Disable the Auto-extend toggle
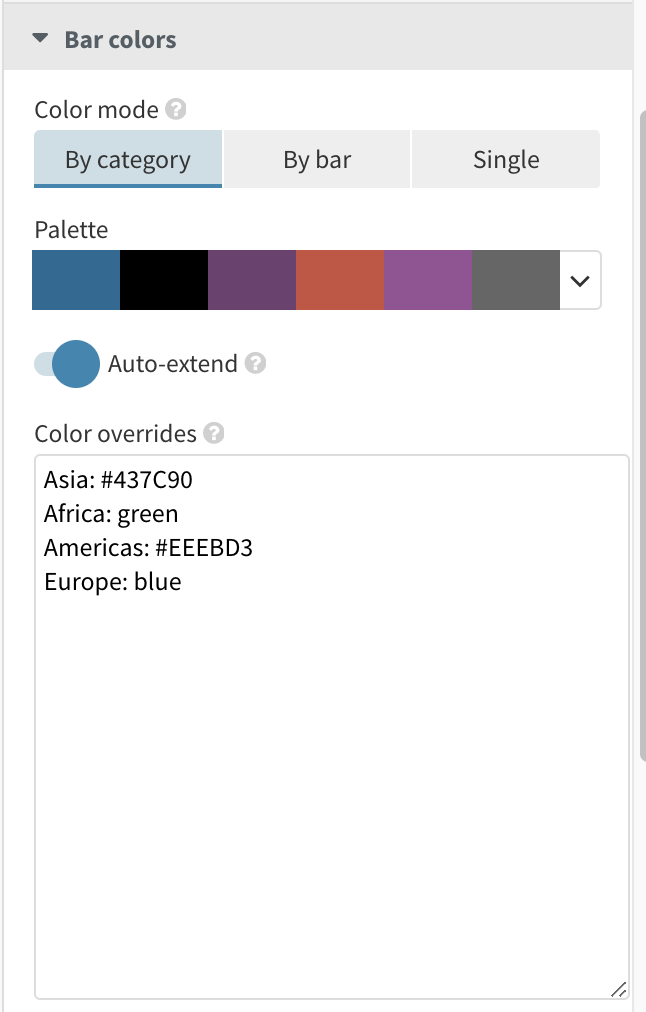This screenshot has width=646, height=1012. pyautogui.click(x=65, y=364)
